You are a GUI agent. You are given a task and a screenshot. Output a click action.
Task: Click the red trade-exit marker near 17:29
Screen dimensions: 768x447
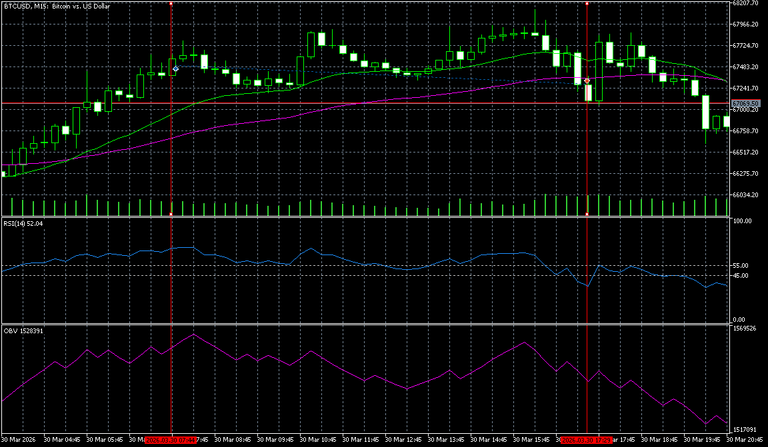(x=587, y=80)
